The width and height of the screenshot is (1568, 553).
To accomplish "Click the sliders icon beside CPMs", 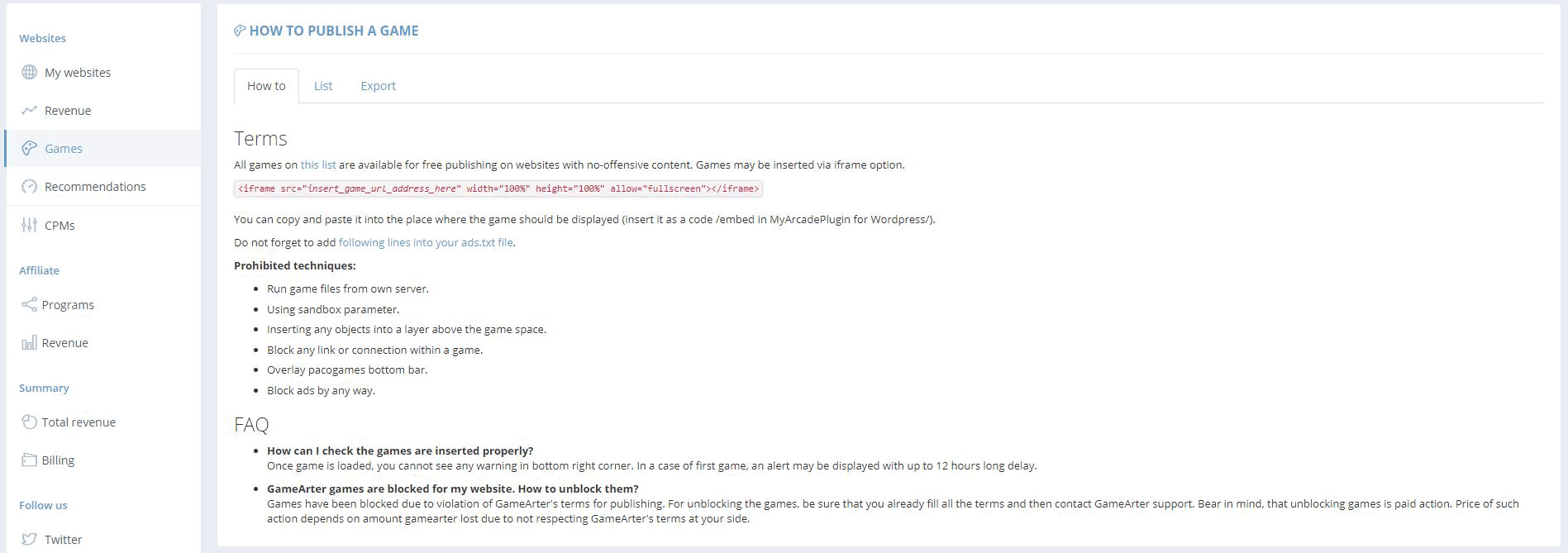I will point(29,225).
